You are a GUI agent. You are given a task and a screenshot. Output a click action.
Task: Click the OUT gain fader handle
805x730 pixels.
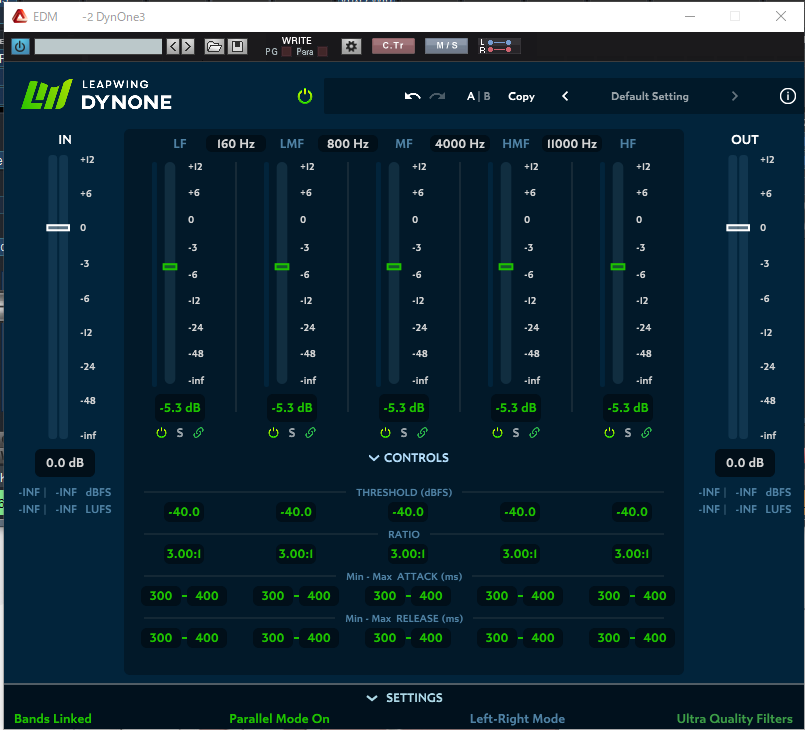(x=738, y=227)
